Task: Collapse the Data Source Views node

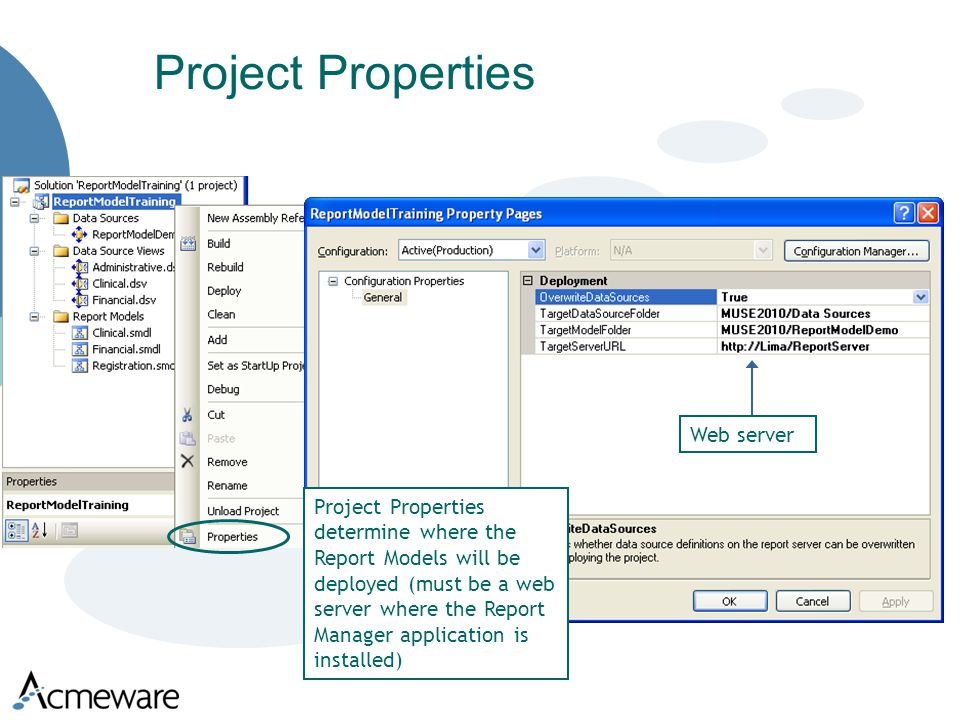Action: click(x=35, y=251)
